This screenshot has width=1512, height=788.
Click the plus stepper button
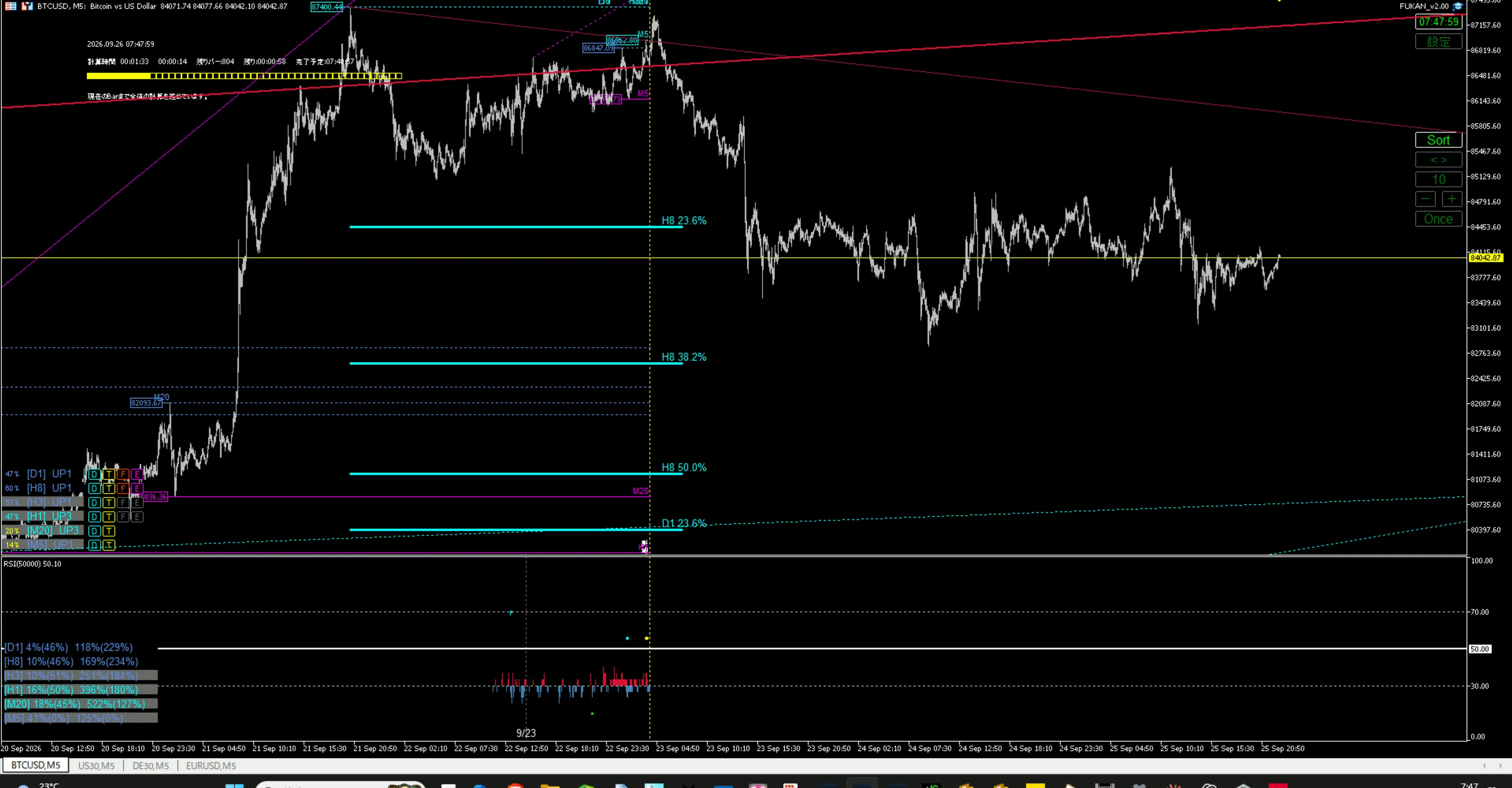coord(1451,199)
